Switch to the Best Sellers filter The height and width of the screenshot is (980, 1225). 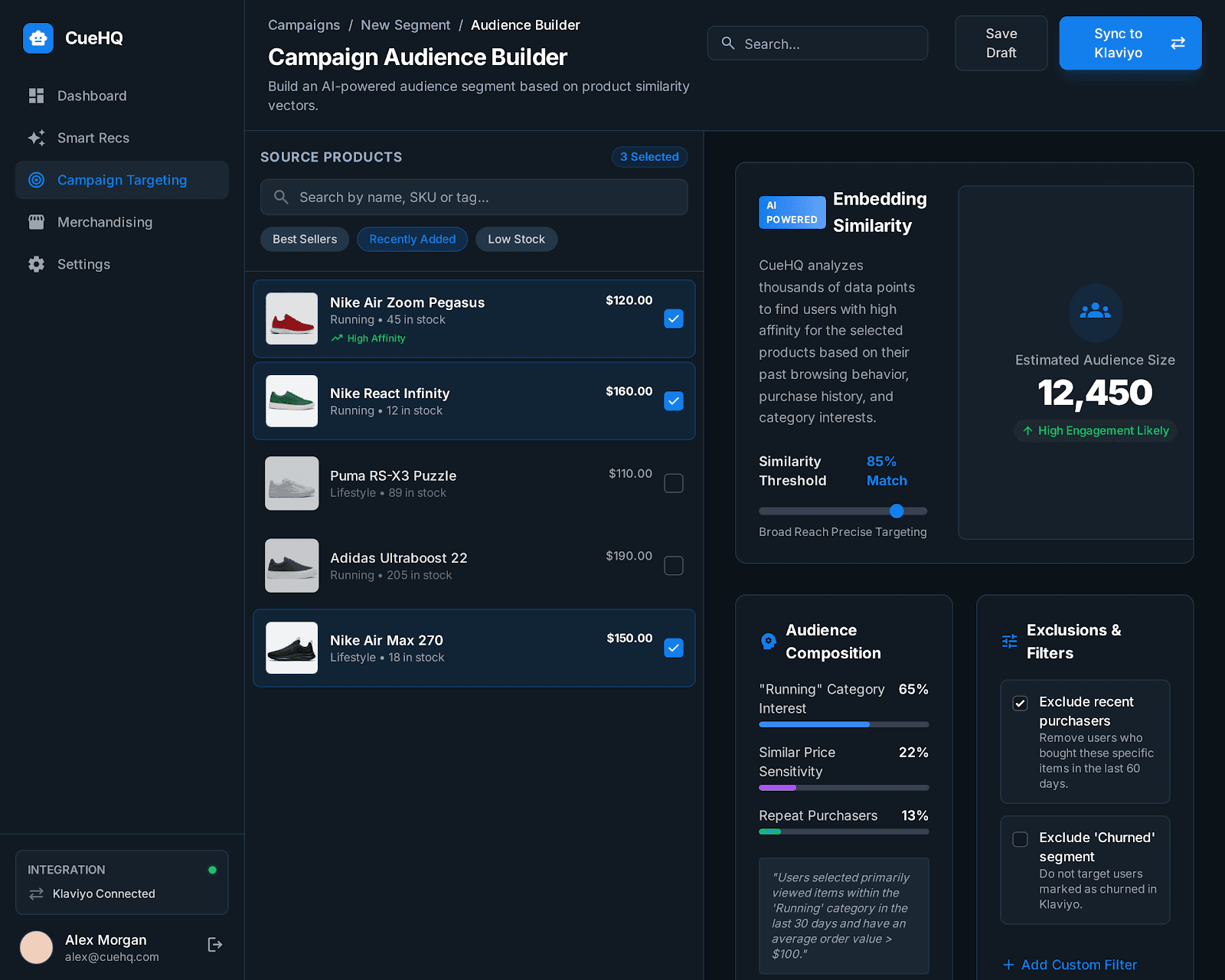[304, 239]
